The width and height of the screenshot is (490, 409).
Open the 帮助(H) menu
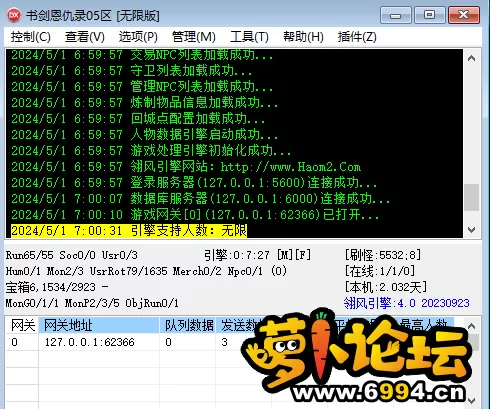point(303,37)
